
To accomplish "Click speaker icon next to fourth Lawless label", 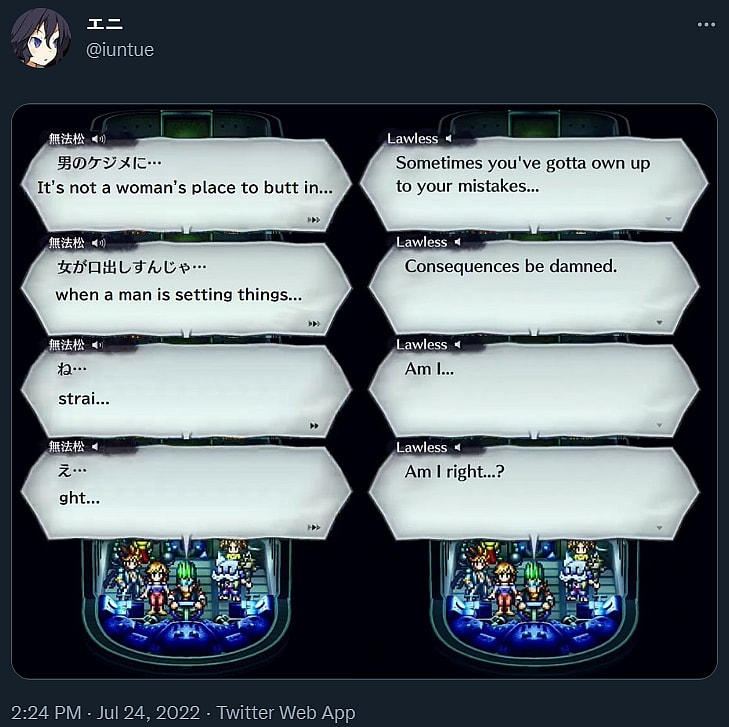I will tap(457, 447).
